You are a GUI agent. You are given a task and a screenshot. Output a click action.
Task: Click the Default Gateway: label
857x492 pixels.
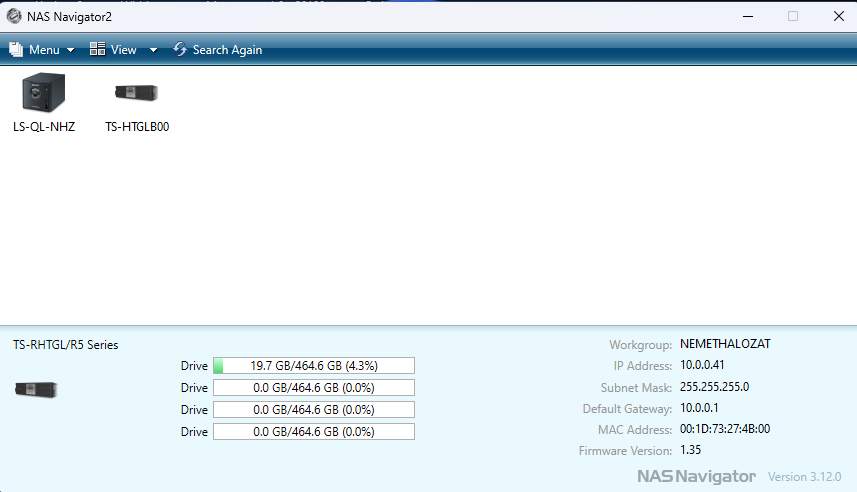[627, 409]
